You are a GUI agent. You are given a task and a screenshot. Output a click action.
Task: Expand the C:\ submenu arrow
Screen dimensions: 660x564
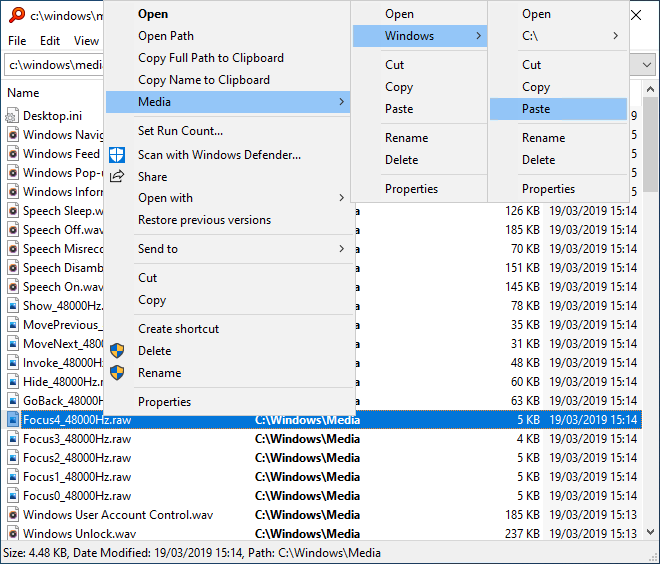point(615,36)
